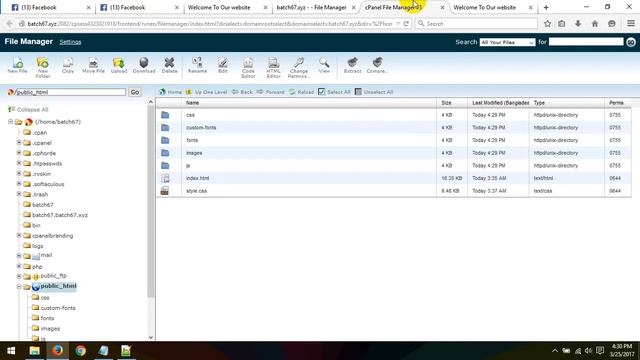The height and width of the screenshot is (360, 640).
Task: Open a new browser tab
Action: (546, 7)
